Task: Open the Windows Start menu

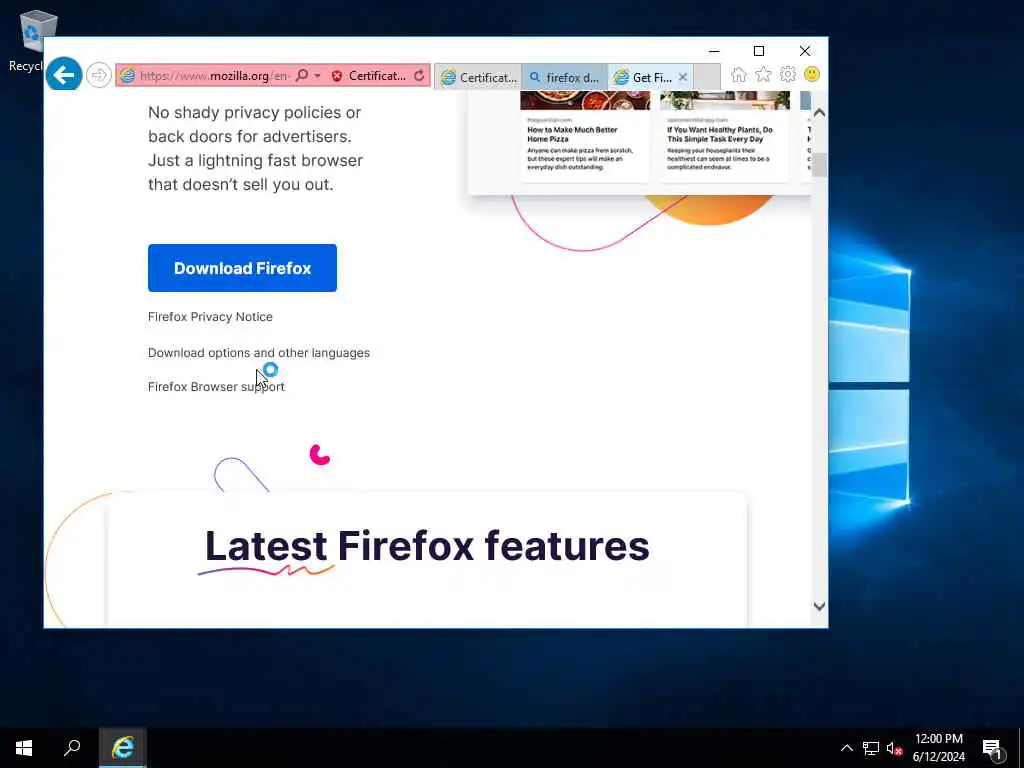Action: tap(24, 748)
